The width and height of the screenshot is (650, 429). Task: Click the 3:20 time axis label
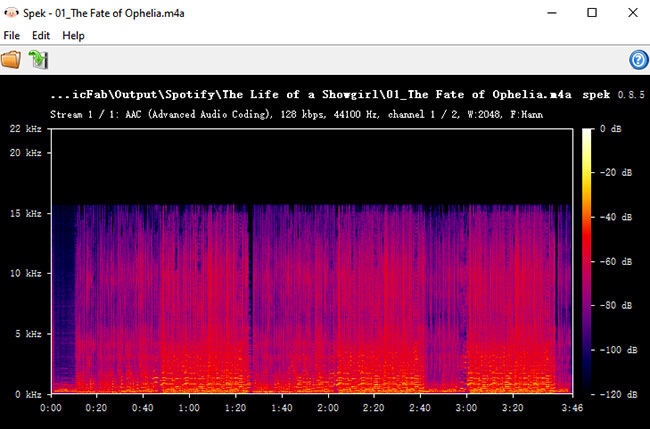tap(513, 408)
